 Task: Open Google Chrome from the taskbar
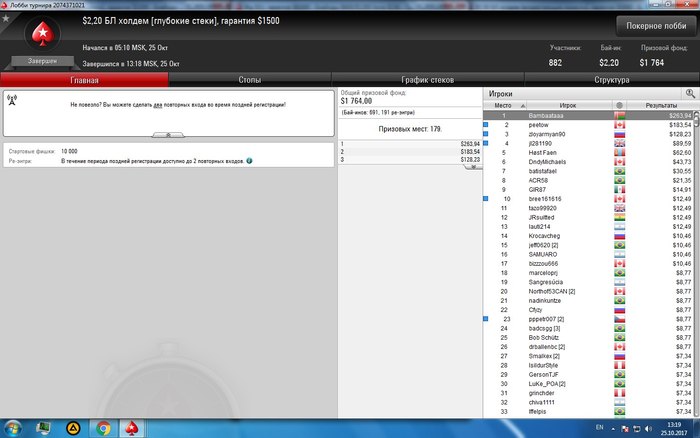coord(103,429)
